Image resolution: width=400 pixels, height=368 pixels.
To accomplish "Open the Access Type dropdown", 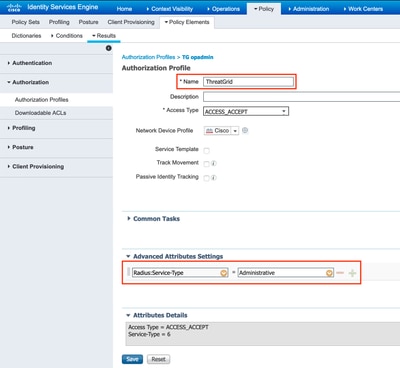I will pos(246,111).
